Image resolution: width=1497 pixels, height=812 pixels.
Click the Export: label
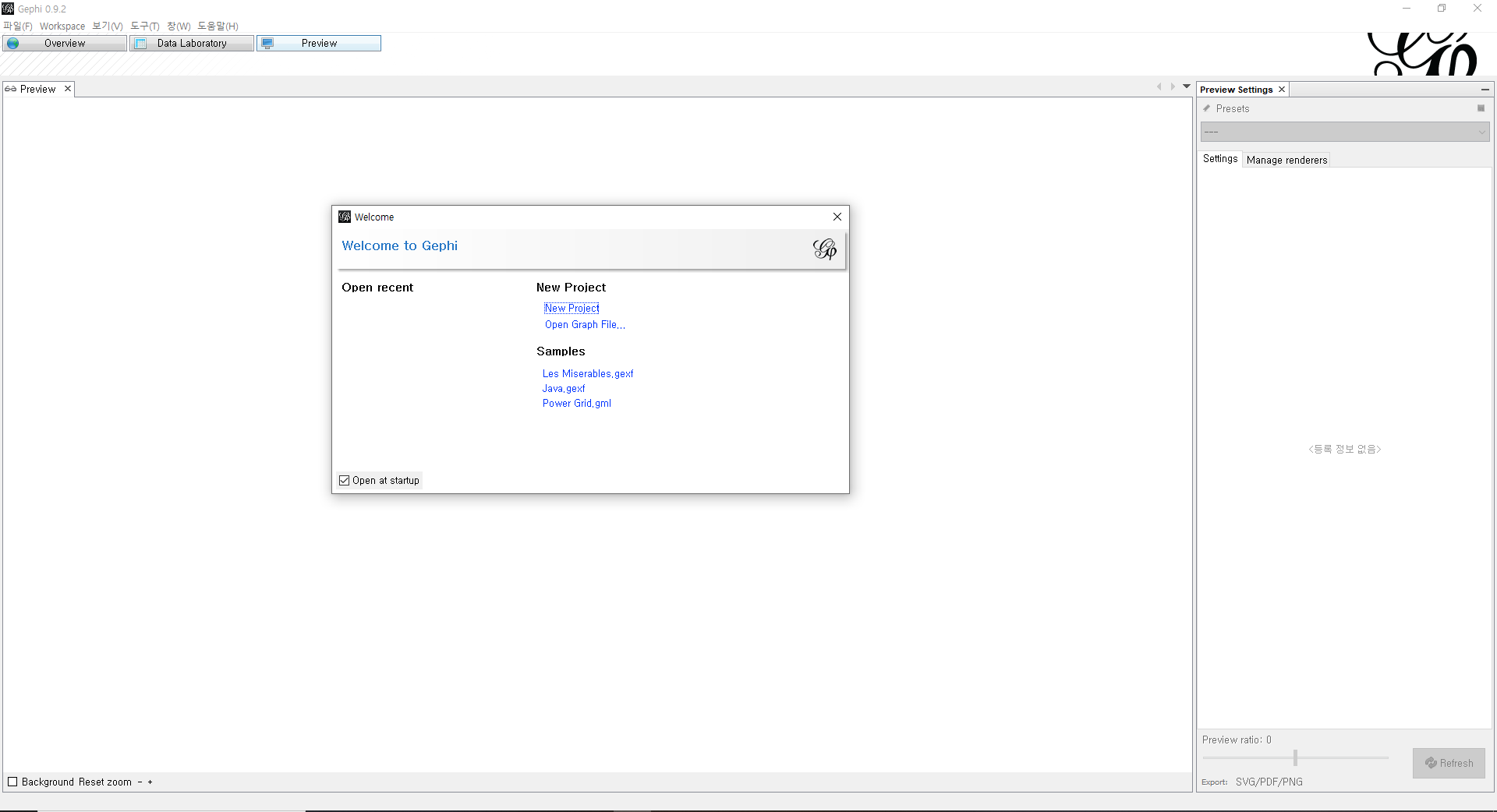1214,782
